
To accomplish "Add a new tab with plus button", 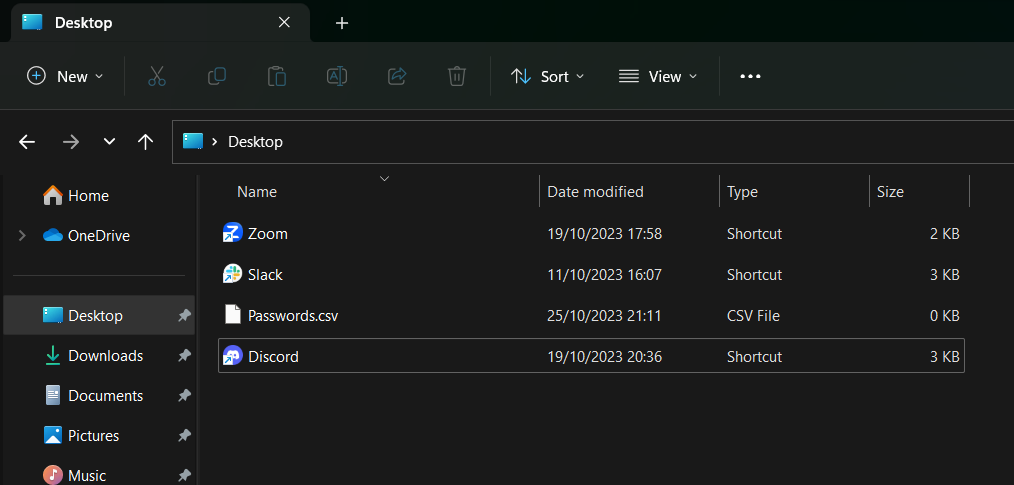I will click(x=342, y=23).
